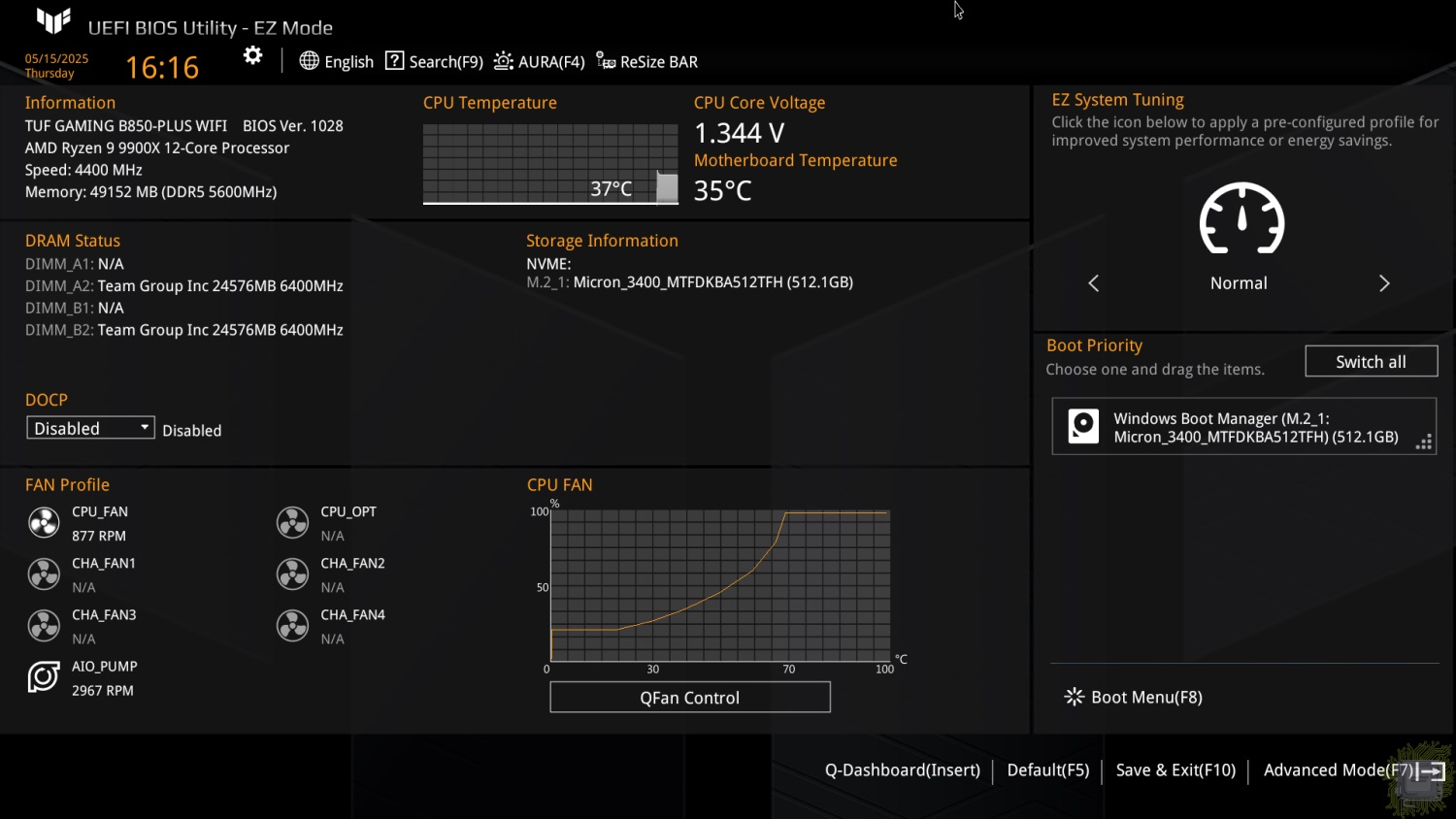Open AURA(F4) settings
Screen dimensions: 1456x819
point(551,62)
